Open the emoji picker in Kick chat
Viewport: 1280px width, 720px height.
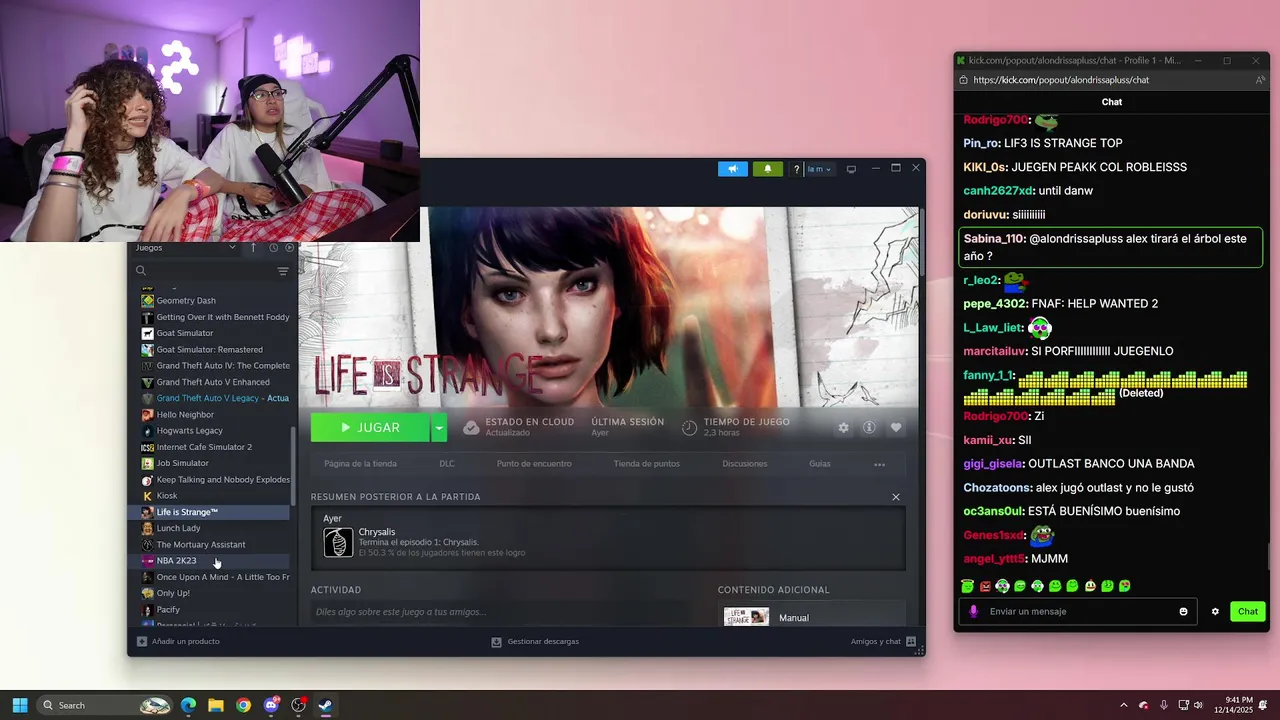[x=1183, y=611]
